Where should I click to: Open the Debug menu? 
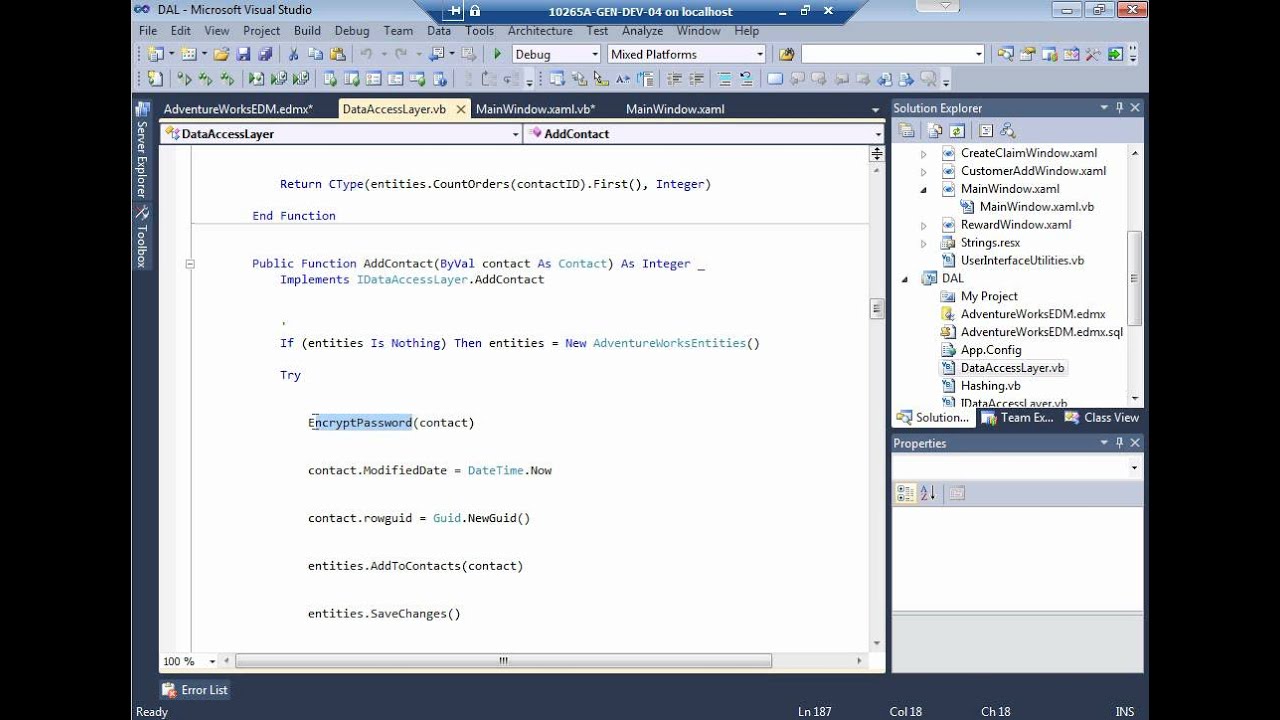[x=352, y=31]
